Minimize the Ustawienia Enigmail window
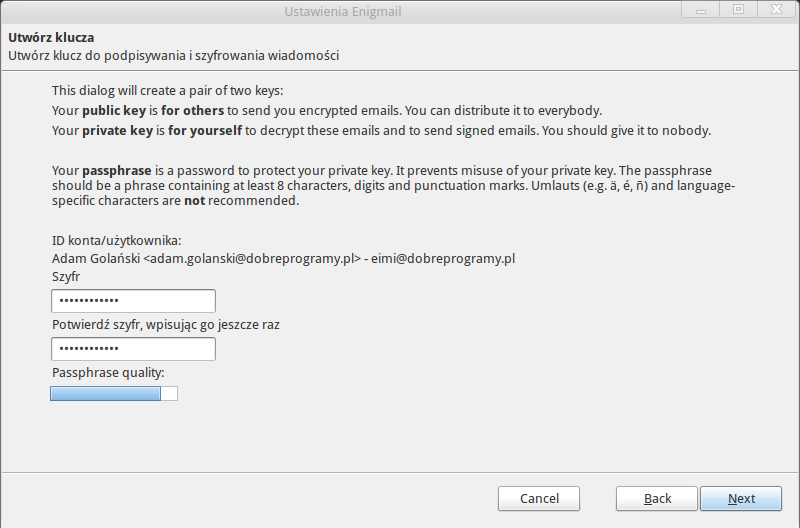This screenshot has width=800, height=528. [x=696, y=9]
